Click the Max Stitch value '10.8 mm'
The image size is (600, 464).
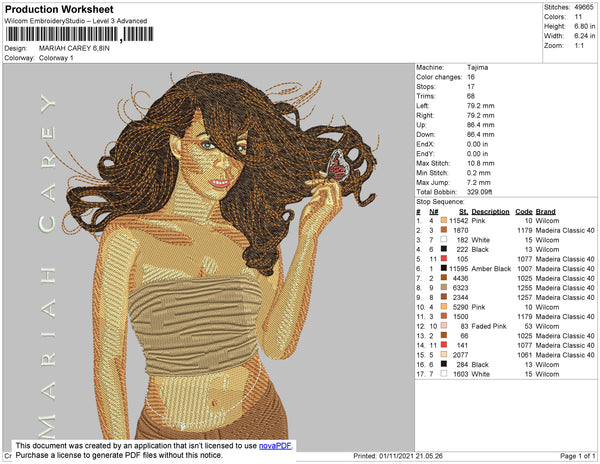480,163
